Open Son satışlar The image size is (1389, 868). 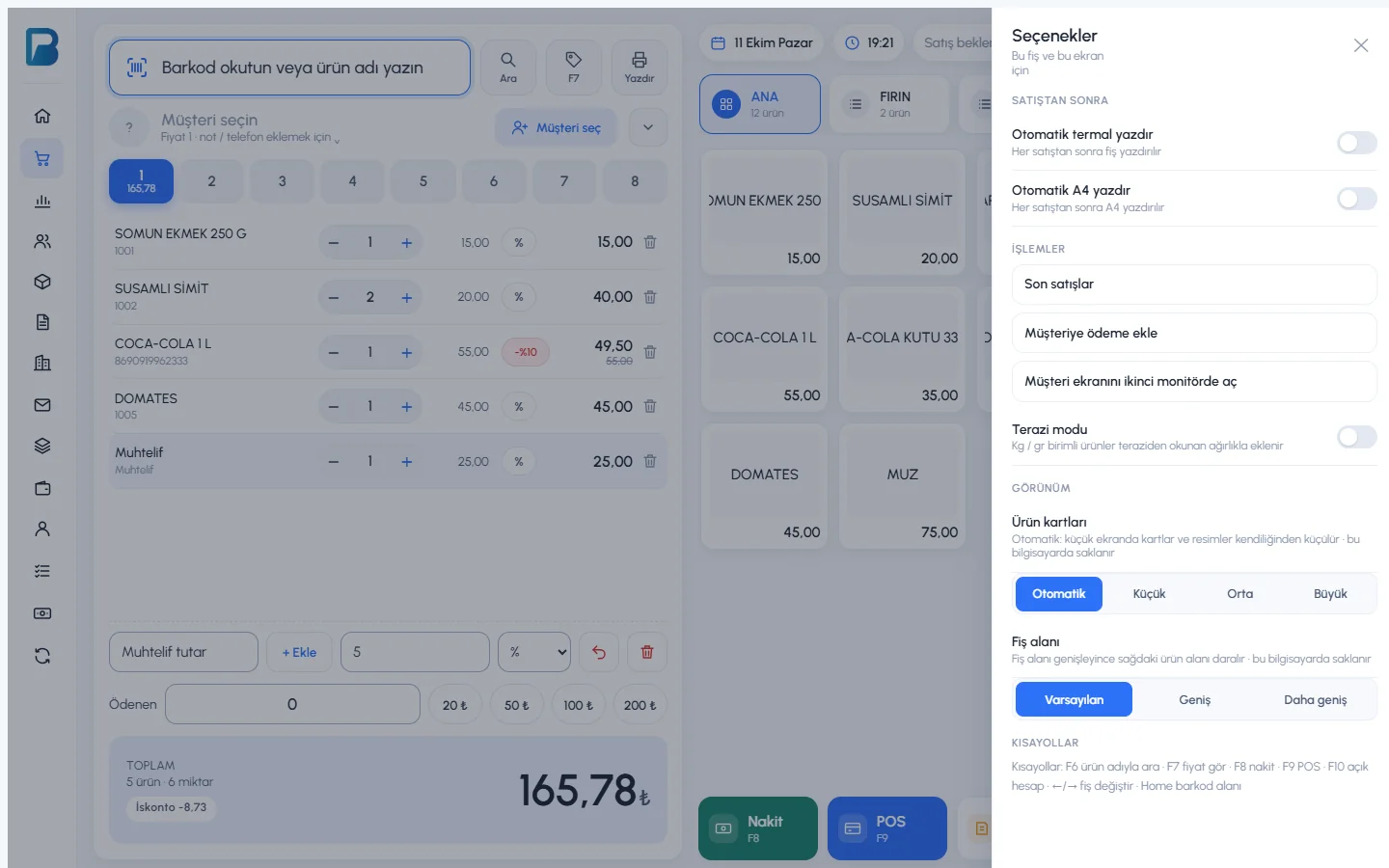click(x=1194, y=285)
